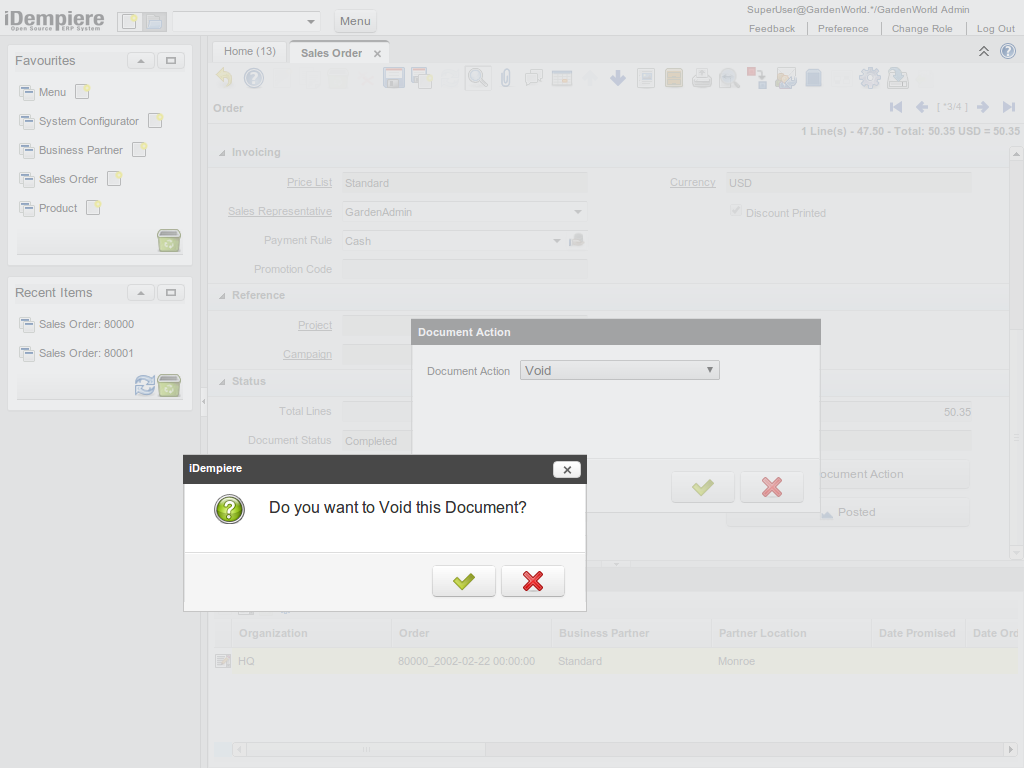Collapse the Favourites panel
1024x768 pixels.
point(141,61)
